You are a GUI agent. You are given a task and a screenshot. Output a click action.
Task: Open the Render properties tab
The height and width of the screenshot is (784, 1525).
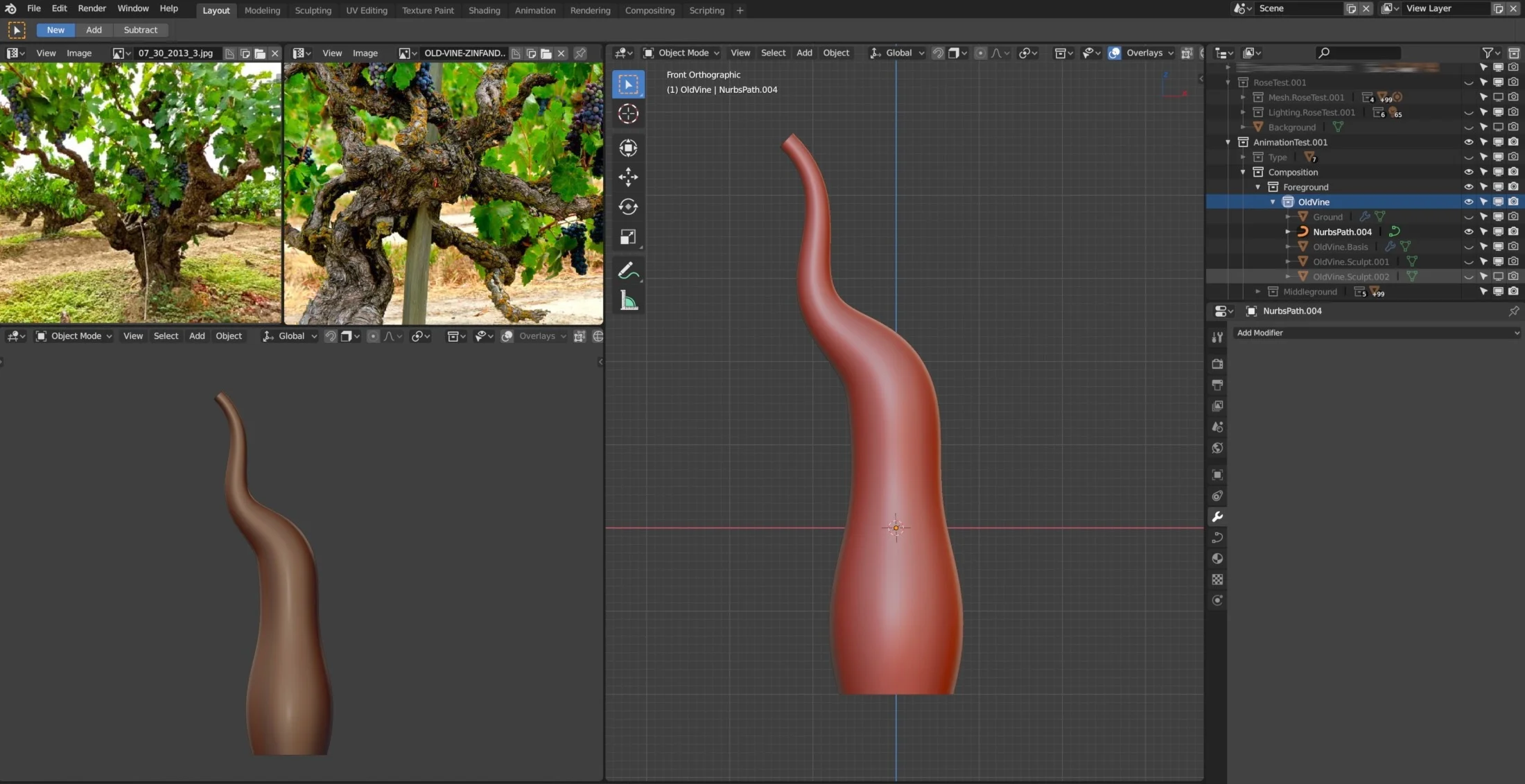(1217, 364)
